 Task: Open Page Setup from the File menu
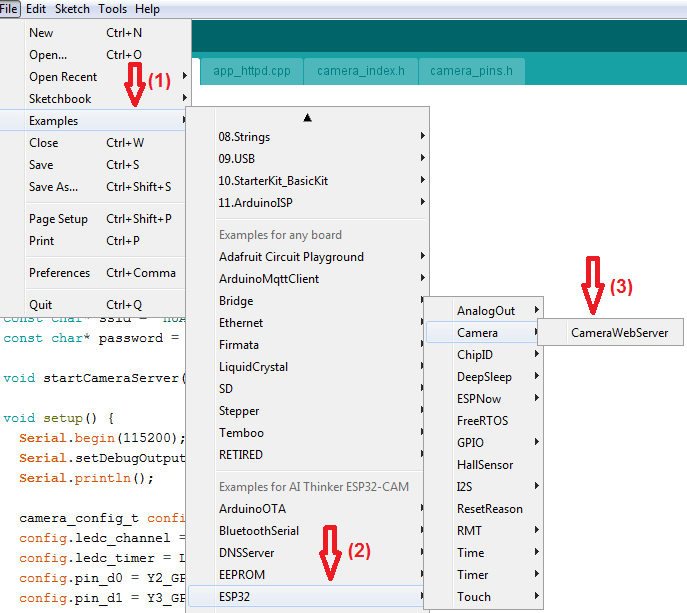93,219
